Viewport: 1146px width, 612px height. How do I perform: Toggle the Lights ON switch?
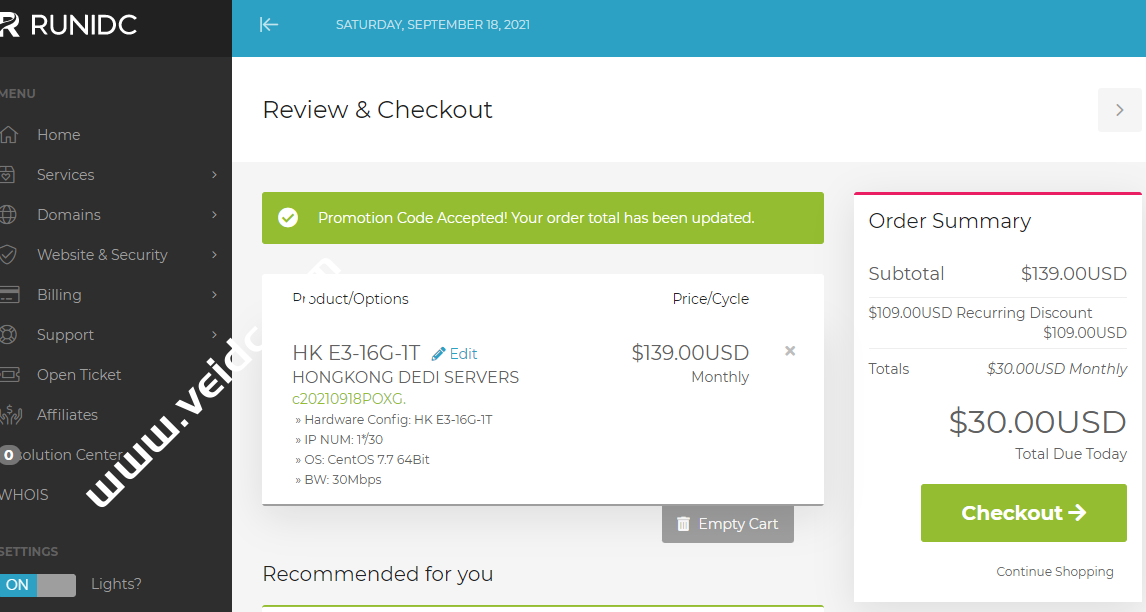tap(37, 585)
